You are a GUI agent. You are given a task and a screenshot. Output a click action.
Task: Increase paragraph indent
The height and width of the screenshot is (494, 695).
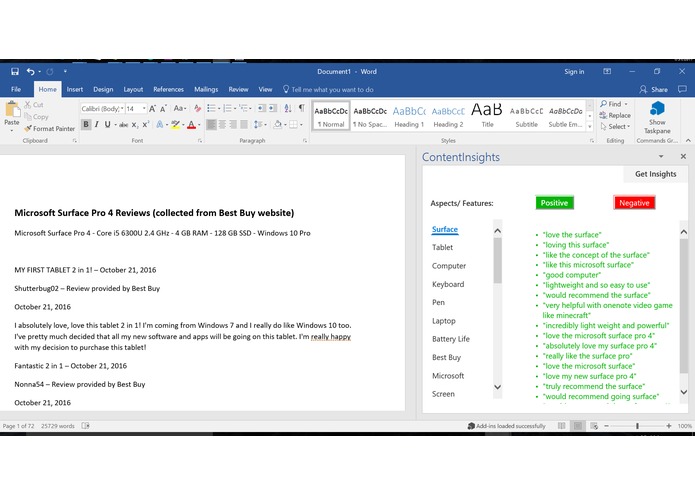[x=273, y=109]
